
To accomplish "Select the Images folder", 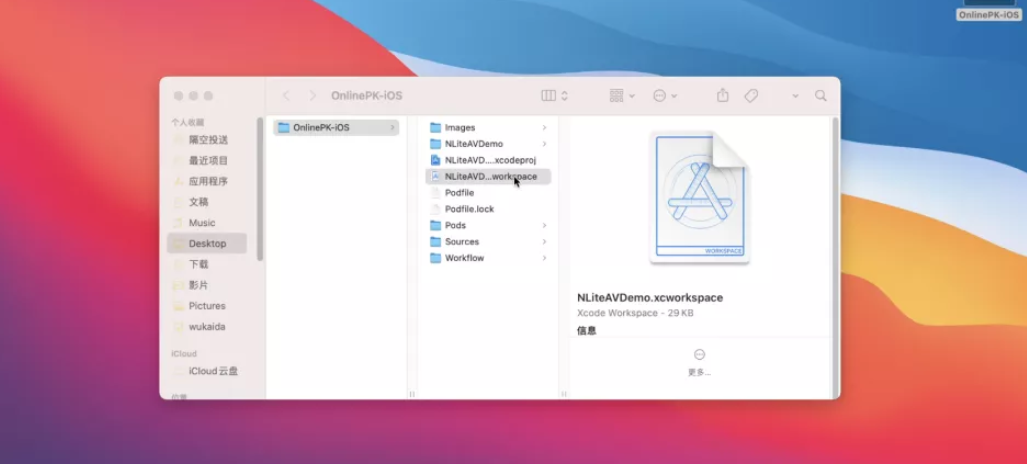I will 488,128.
